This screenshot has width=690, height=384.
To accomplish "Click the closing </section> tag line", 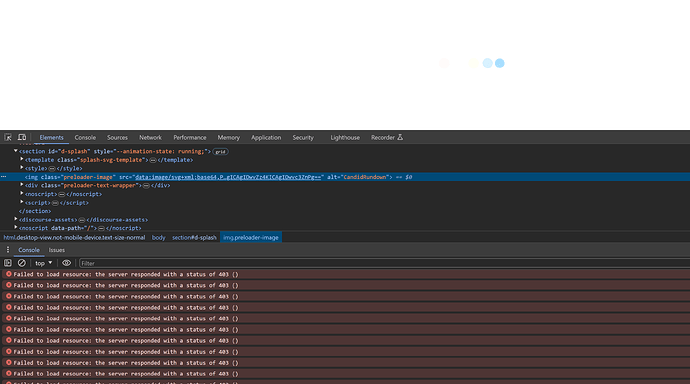I will [35, 211].
